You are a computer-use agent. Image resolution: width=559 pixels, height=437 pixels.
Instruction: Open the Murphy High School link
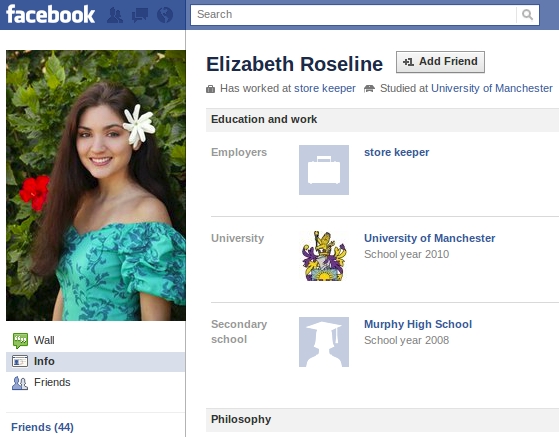click(418, 324)
